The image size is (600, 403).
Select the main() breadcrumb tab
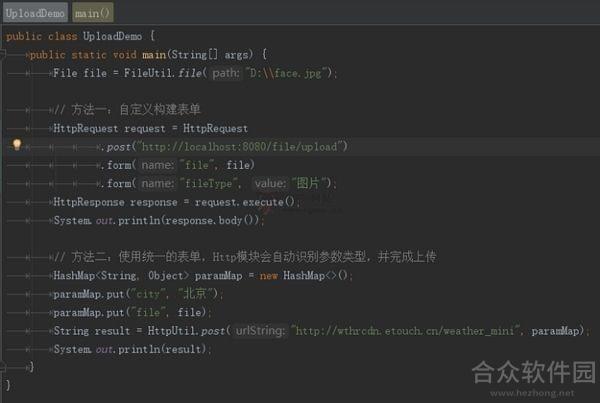click(x=93, y=13)
